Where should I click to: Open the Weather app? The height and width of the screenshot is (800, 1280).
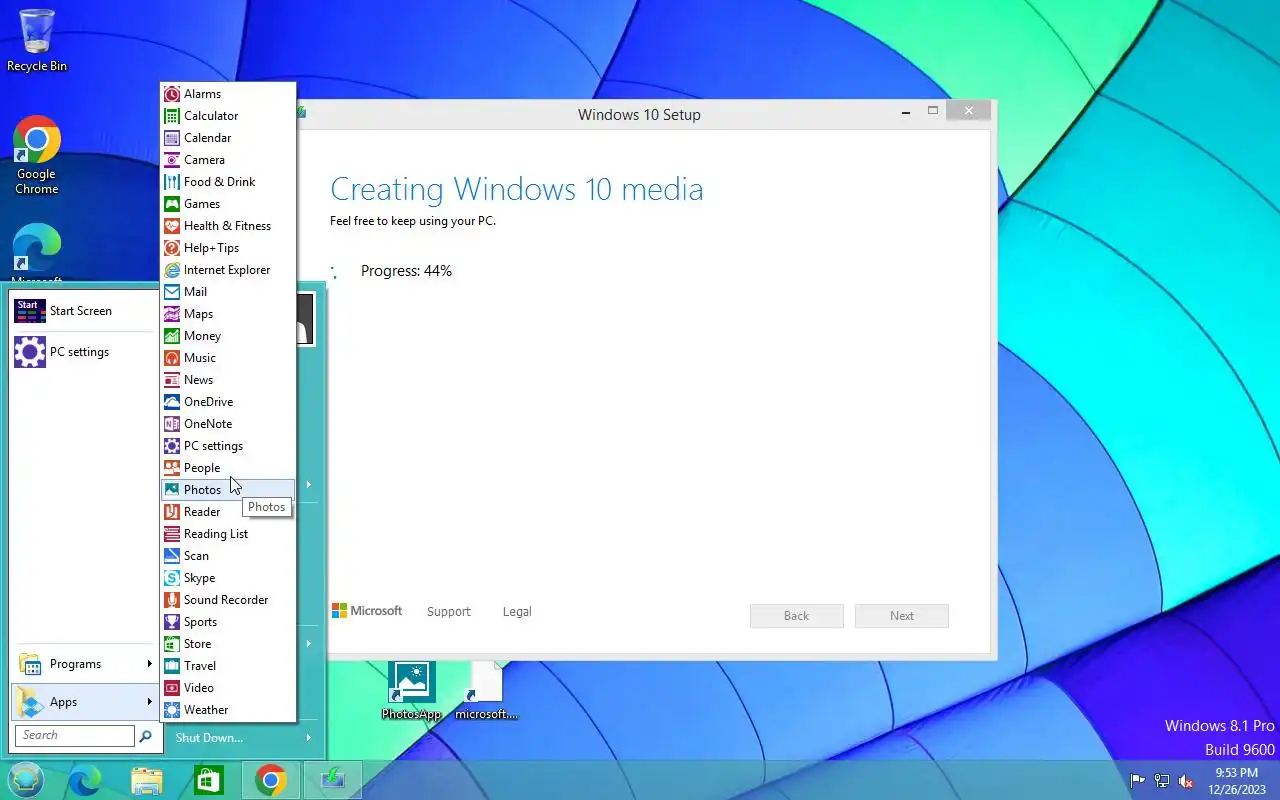coord(228,710)
